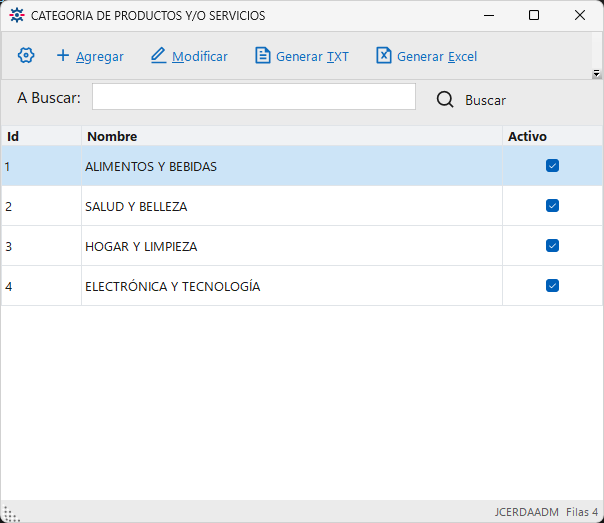The height and width of the screenshot is (523, 604).
Task: Select the HOGAR Y LIMPIEZA name cell
Action: [x=292, y=246]
